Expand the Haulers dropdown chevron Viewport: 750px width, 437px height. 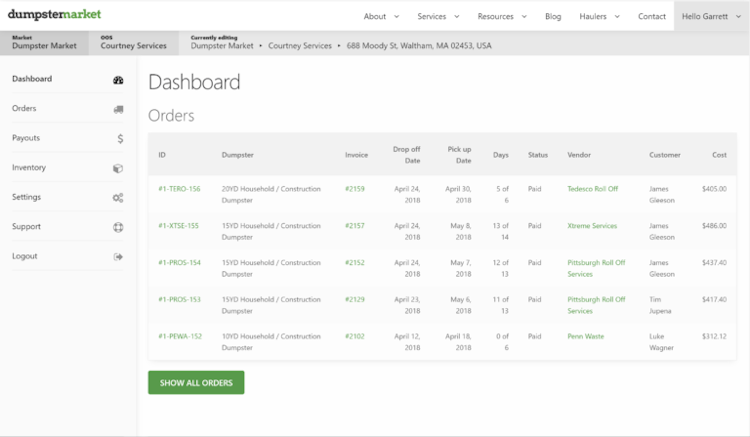(x=617, y=16)
